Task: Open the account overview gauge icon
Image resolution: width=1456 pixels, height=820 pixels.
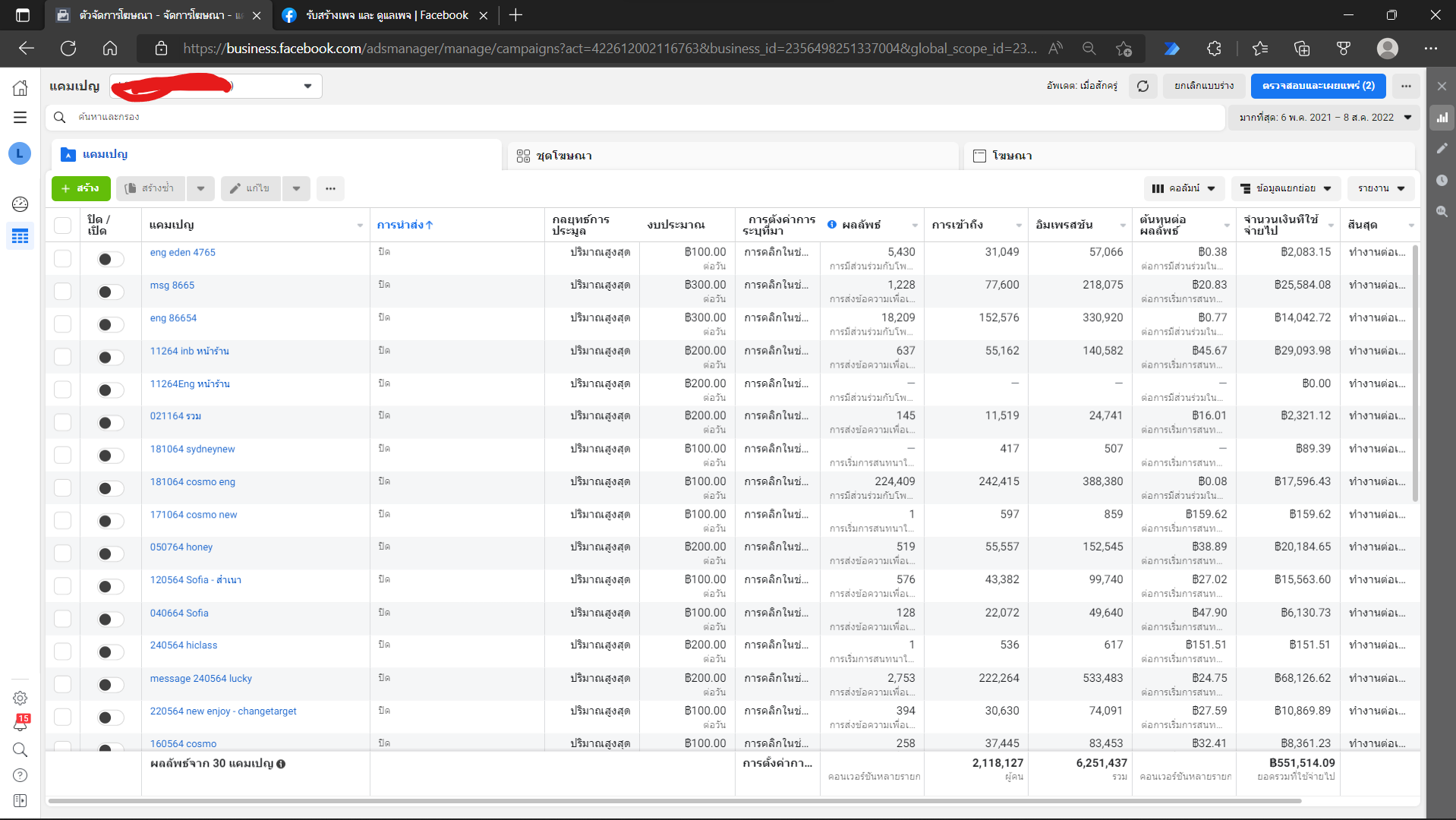Action: 20,203
